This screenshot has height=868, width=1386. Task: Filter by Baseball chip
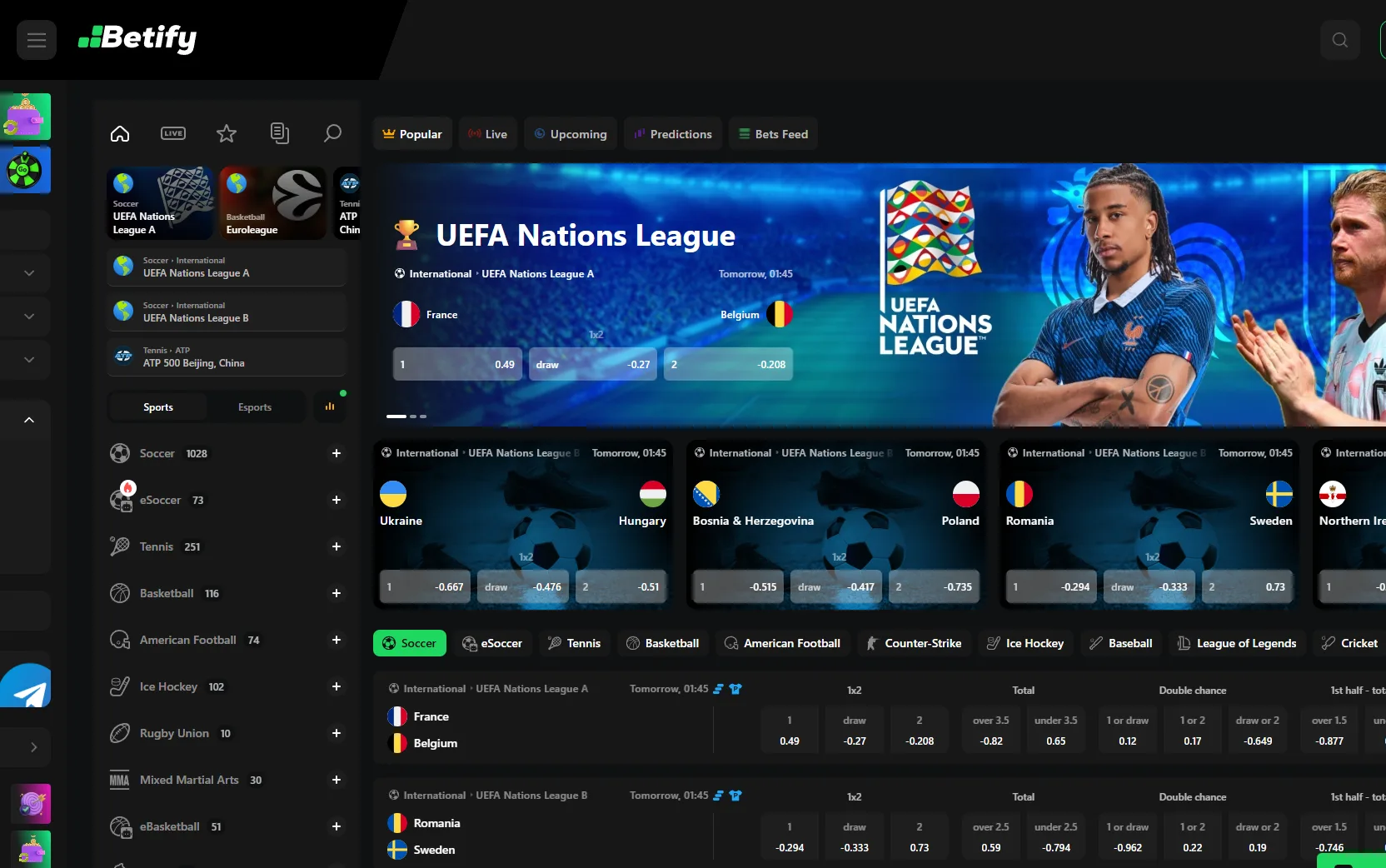[1121, 643]
